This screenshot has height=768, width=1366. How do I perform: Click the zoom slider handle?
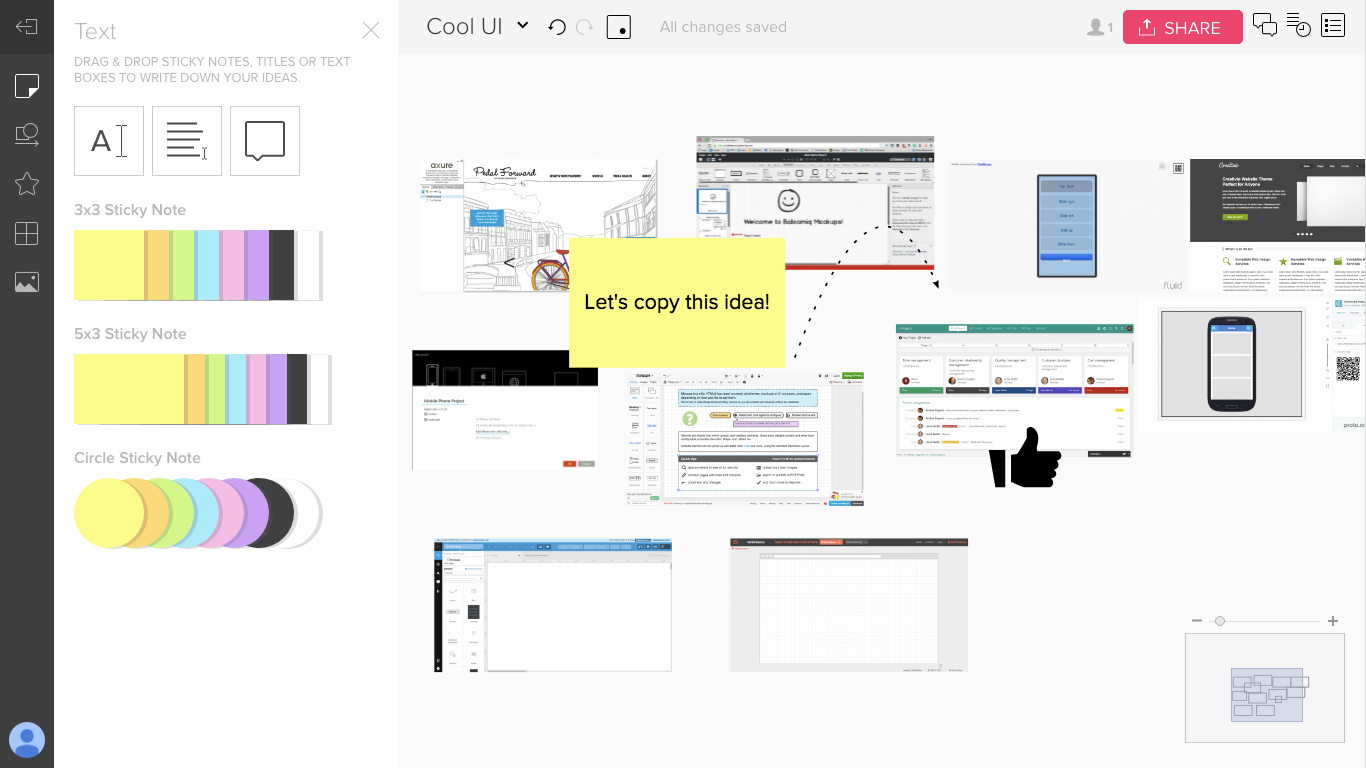tap(1220, 621)
